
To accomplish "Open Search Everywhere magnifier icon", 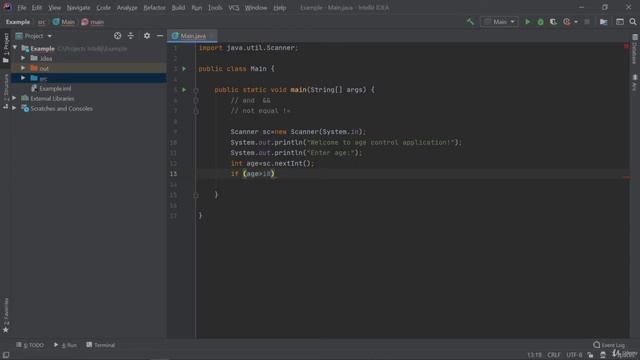I will click(633, 22).
